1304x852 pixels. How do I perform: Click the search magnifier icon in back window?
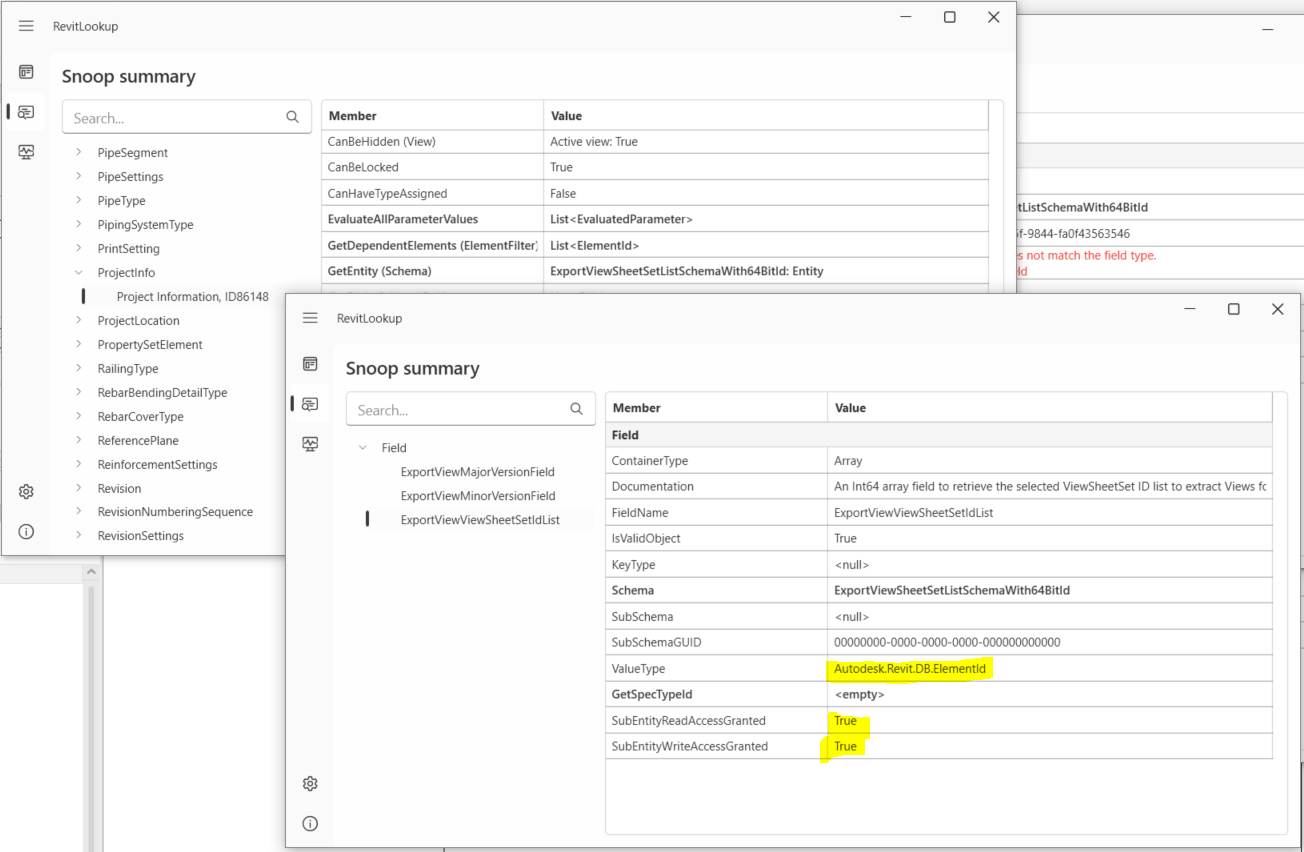[x=292, y=117]
